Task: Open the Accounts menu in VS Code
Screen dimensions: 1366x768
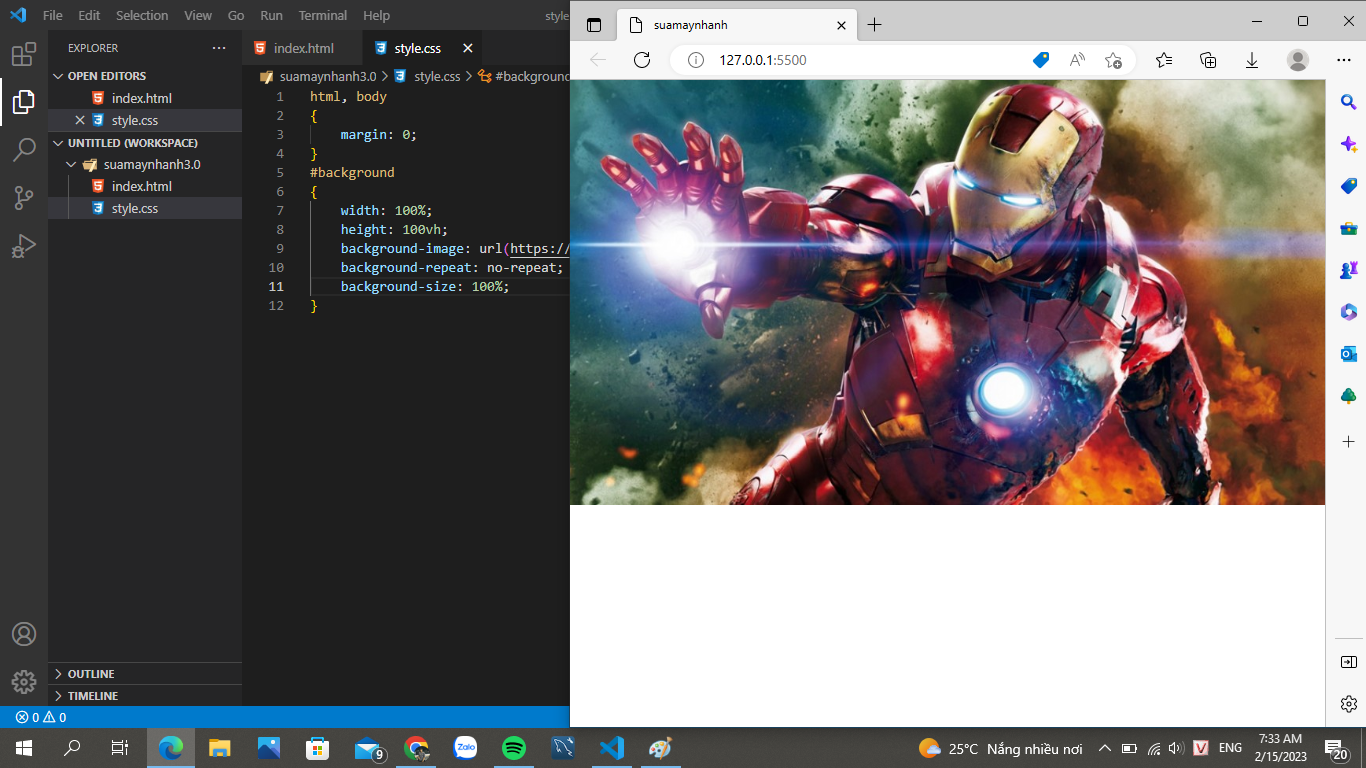Action: pos(24,634)
